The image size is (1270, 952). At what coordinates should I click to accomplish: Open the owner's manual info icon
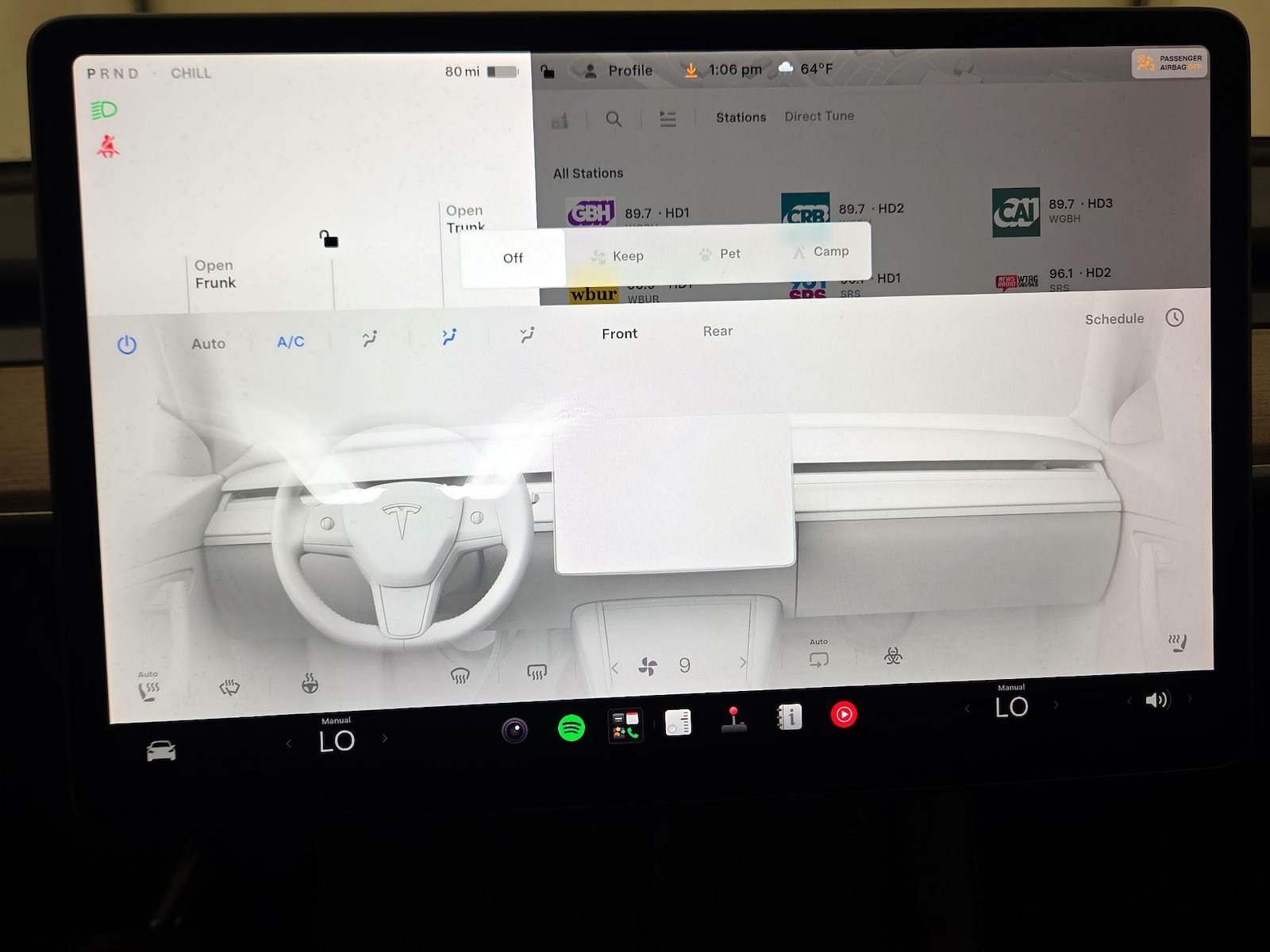pos(789,717)
